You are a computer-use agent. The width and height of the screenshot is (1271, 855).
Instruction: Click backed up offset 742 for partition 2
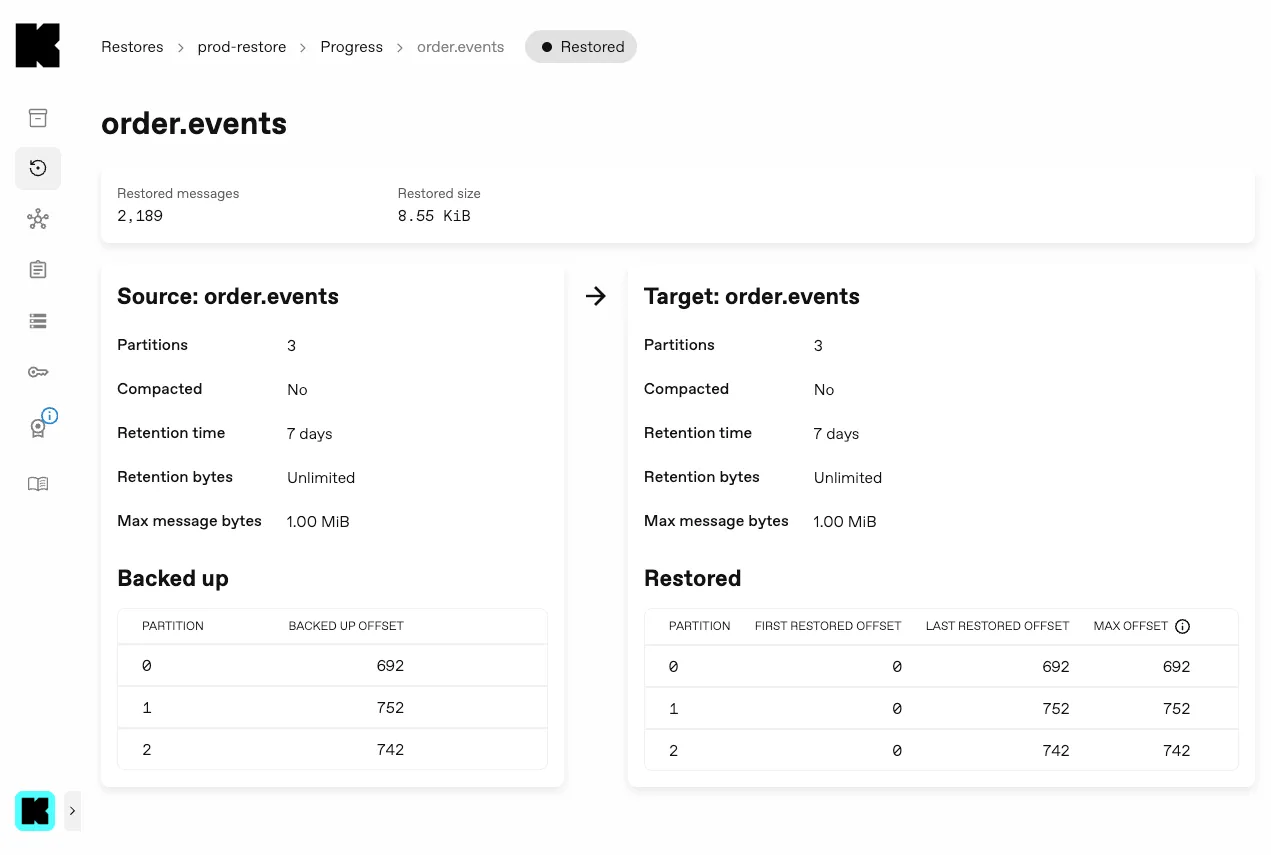(x=390, y=750)
